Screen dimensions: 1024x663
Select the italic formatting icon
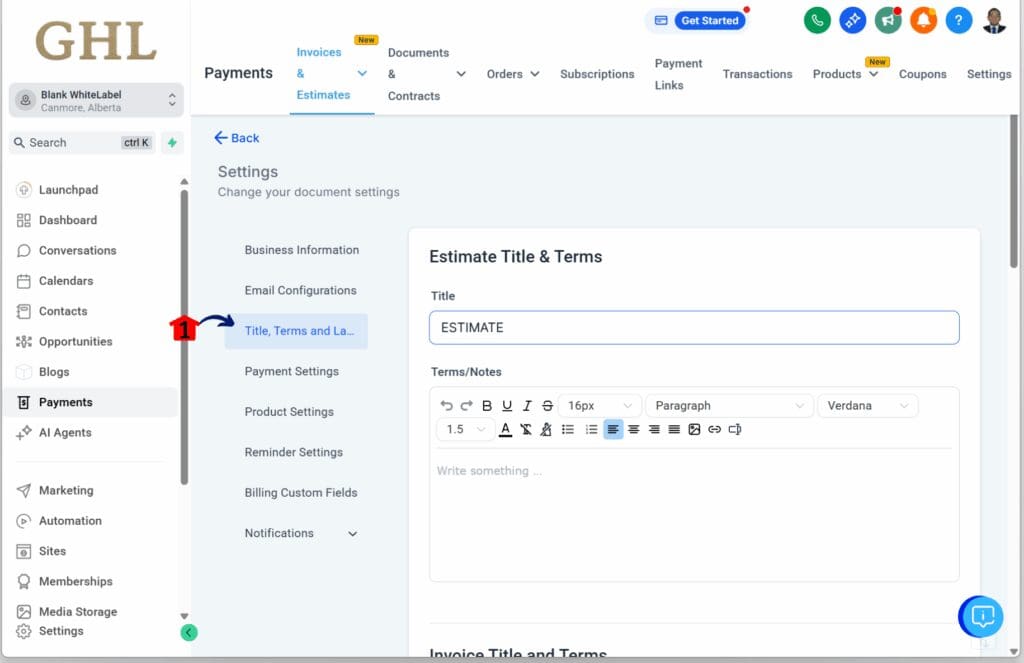click(527, 404)
